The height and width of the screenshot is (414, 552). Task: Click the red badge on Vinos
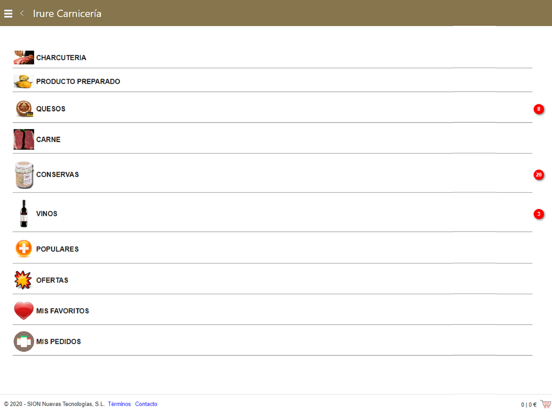tap(539, 214)
